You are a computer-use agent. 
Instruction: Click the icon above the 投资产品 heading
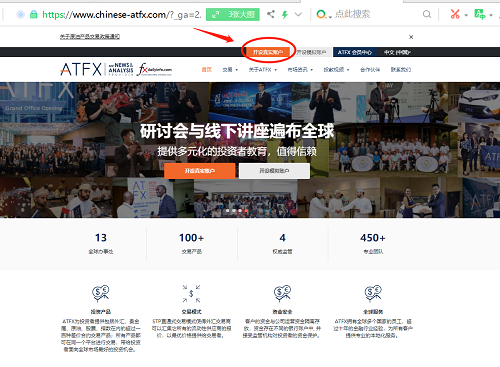coord(101,293)
